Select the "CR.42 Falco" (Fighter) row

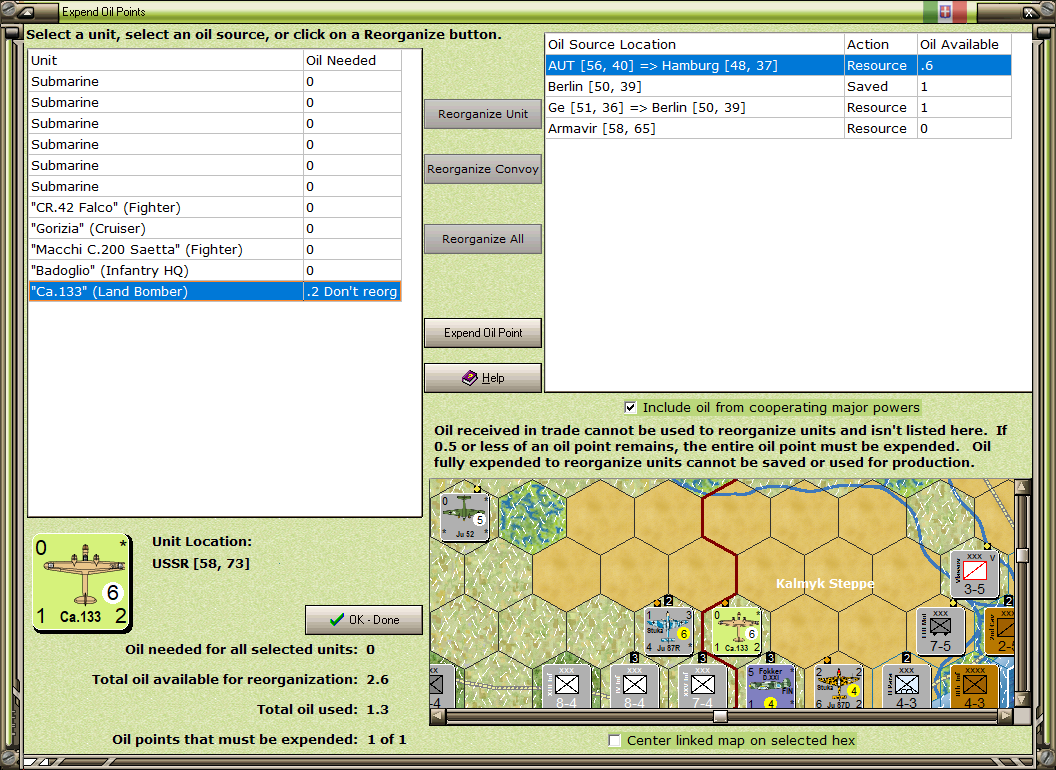[215, 207]
